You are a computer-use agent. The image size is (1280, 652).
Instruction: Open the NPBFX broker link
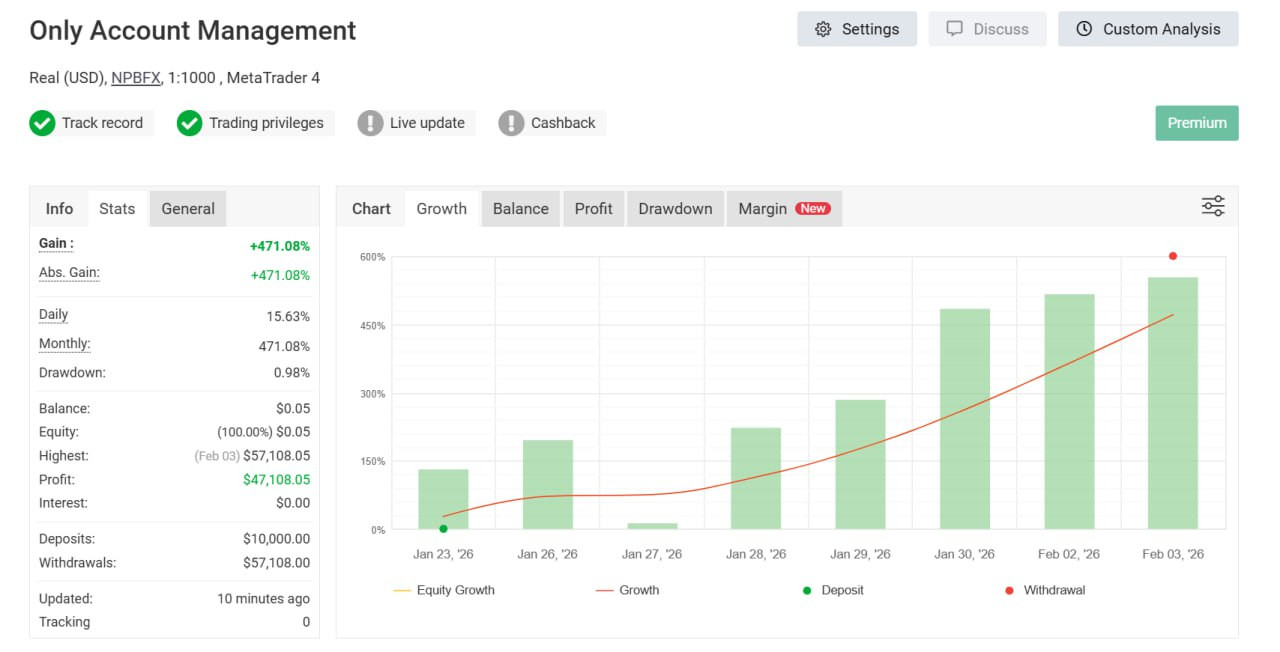(x=135, y=78)
